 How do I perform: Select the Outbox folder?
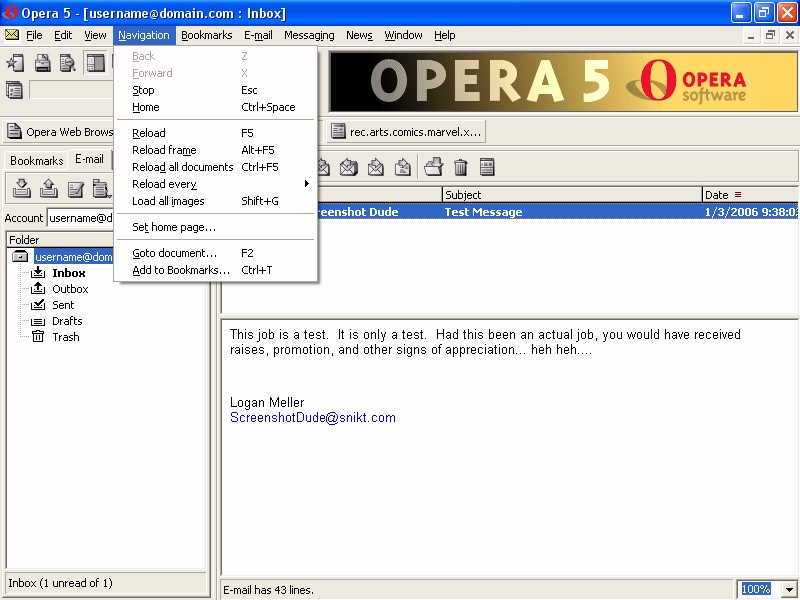click(x=70, y=289)
